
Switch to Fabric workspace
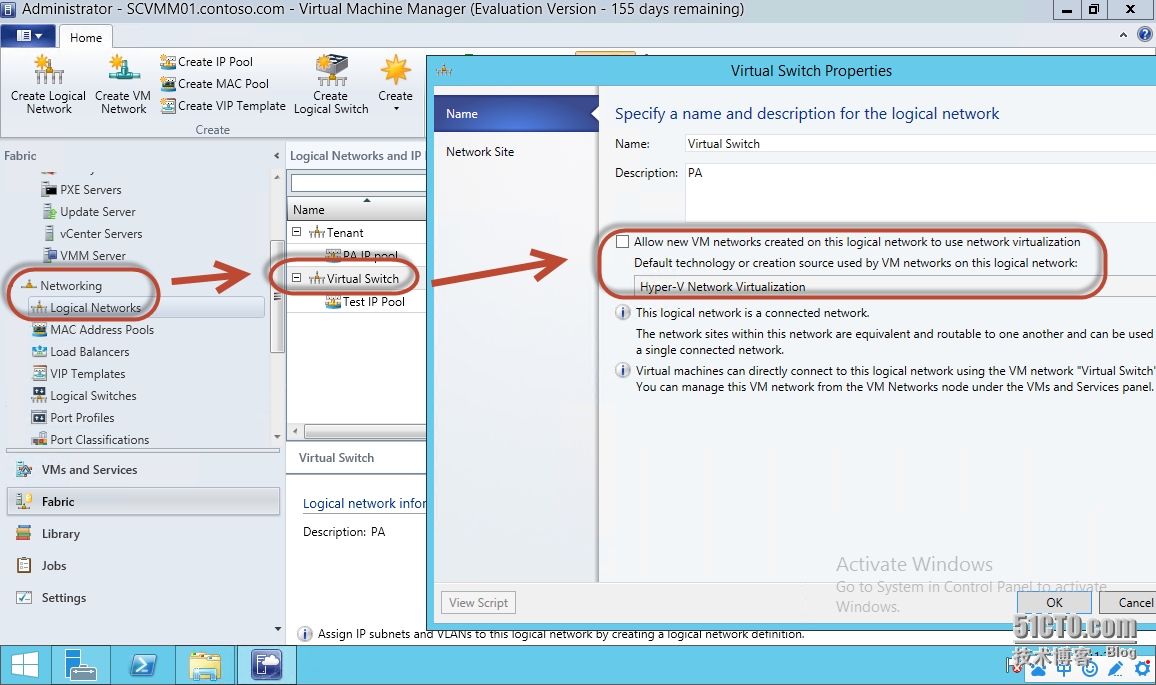point(143,501)
